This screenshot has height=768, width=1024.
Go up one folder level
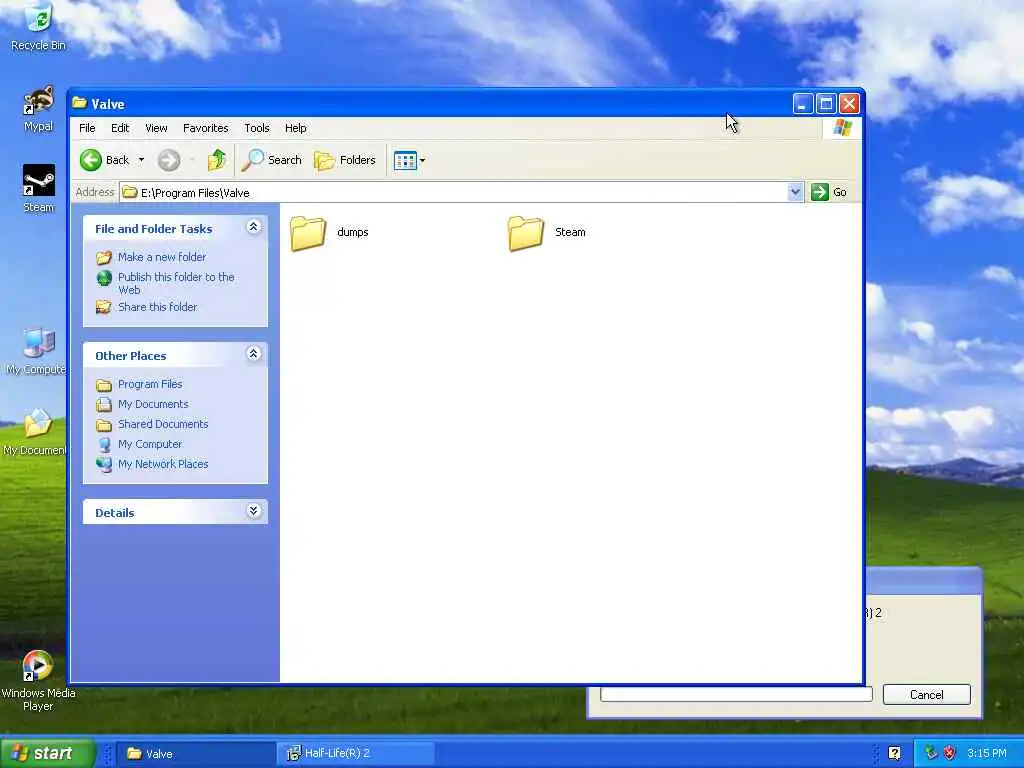(x=216, y=160)
